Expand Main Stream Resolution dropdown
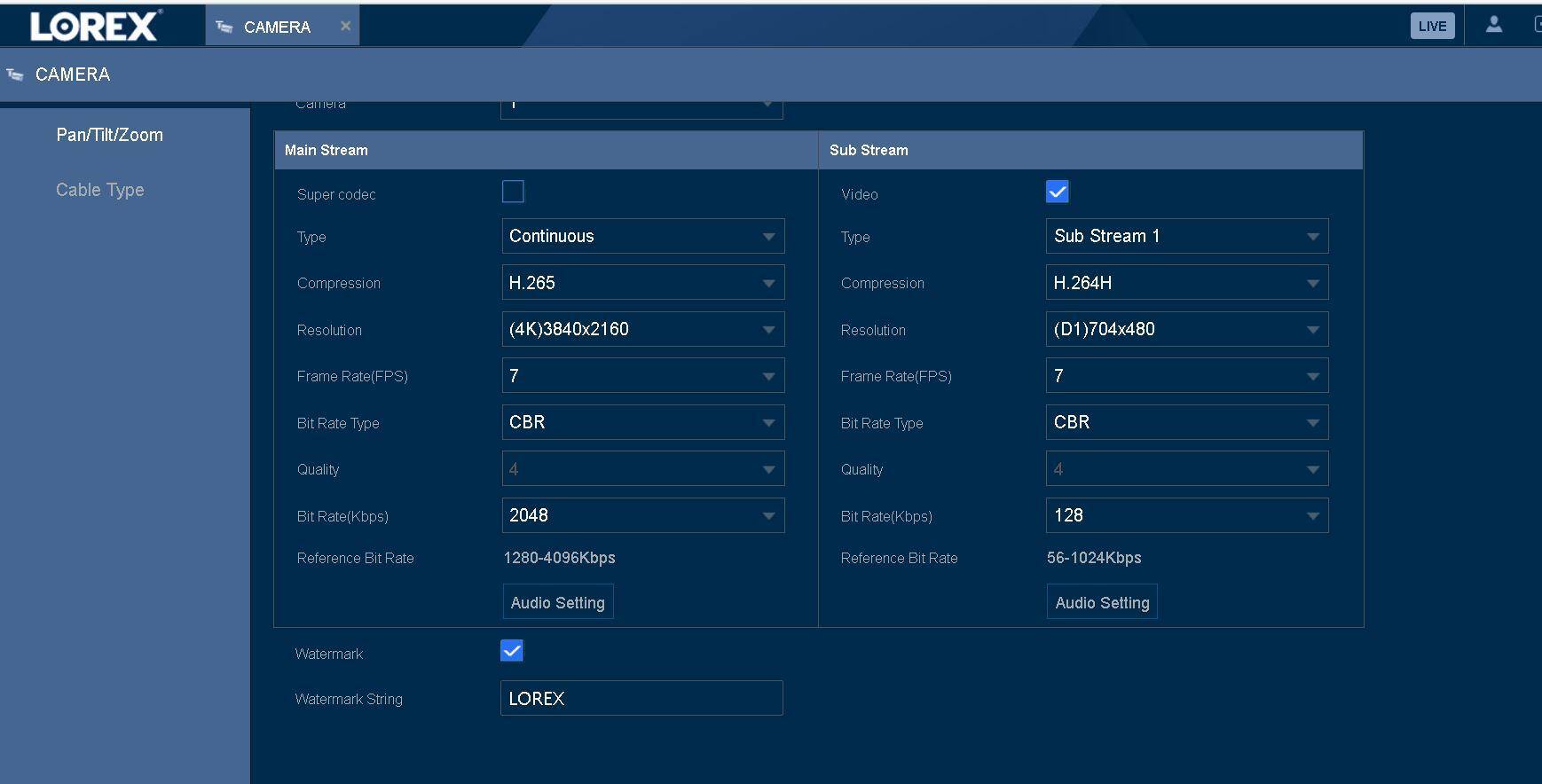1542x784 pixels. click(642, 329)
